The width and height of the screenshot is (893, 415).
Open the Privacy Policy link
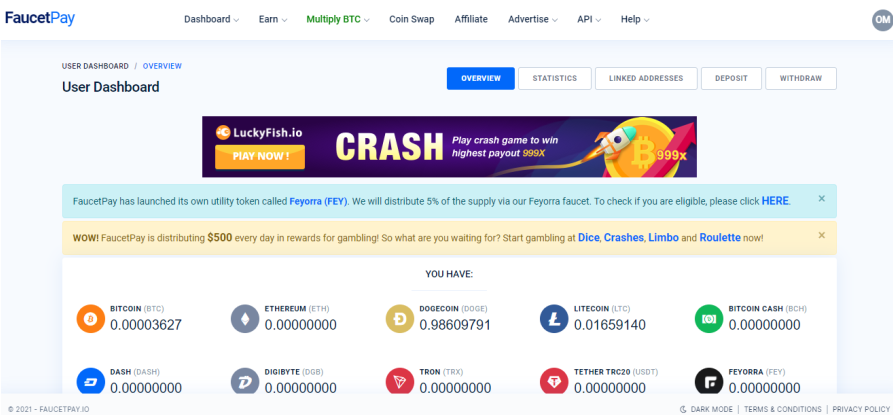[x=861, y=409]
